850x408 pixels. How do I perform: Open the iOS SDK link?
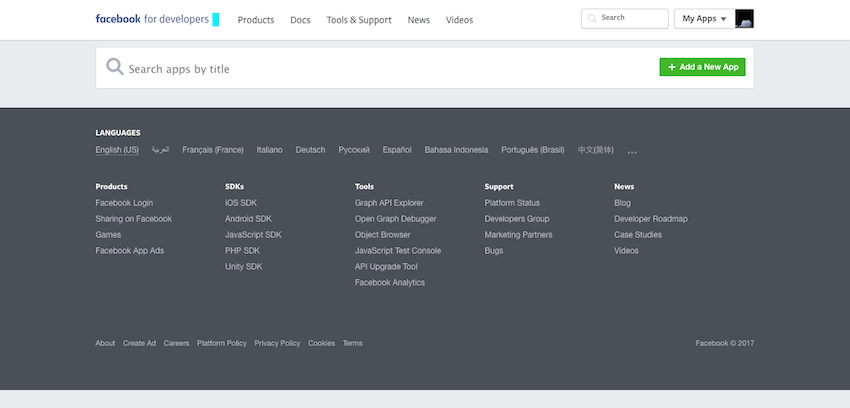tap(241, 203)
